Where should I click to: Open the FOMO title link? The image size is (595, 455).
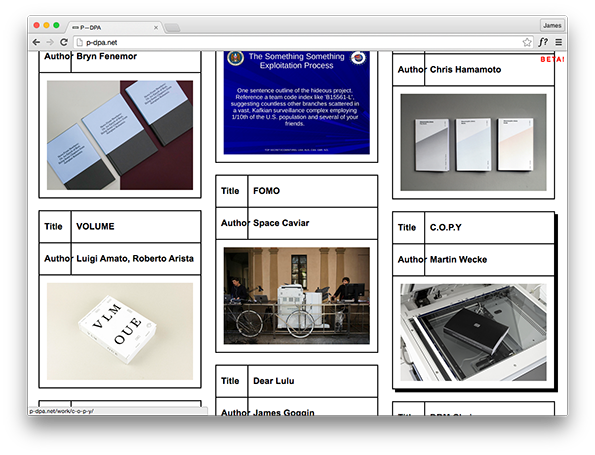[266, 191]
